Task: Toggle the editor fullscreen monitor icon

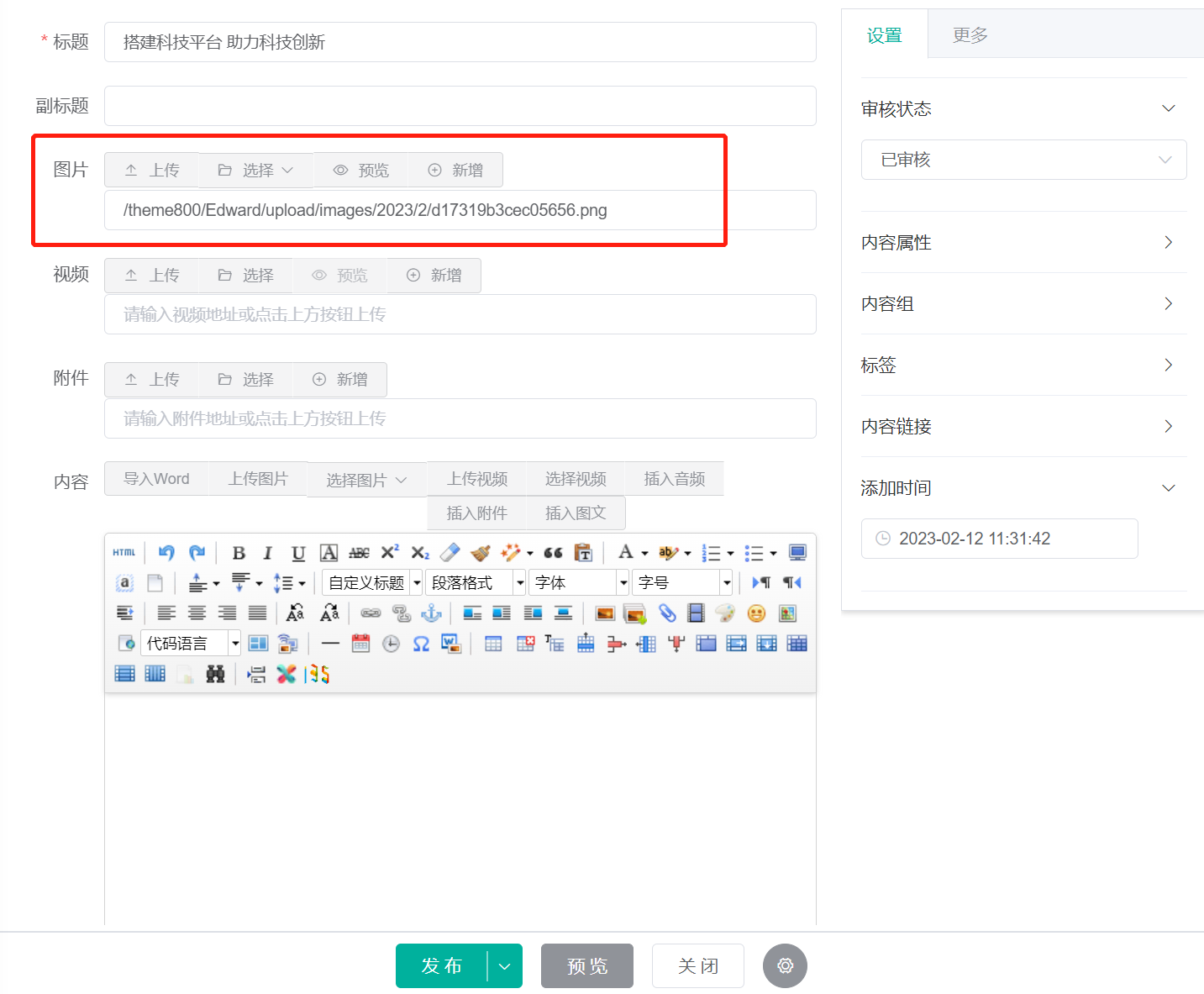Action: click(797, 553)
